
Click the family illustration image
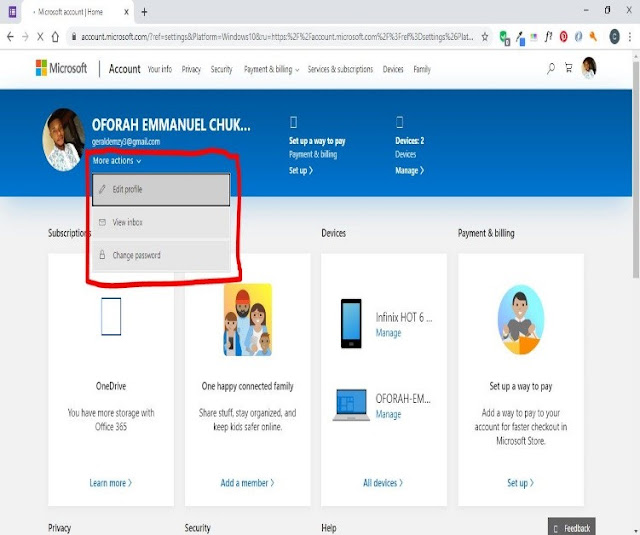click(x=248, y=320)
